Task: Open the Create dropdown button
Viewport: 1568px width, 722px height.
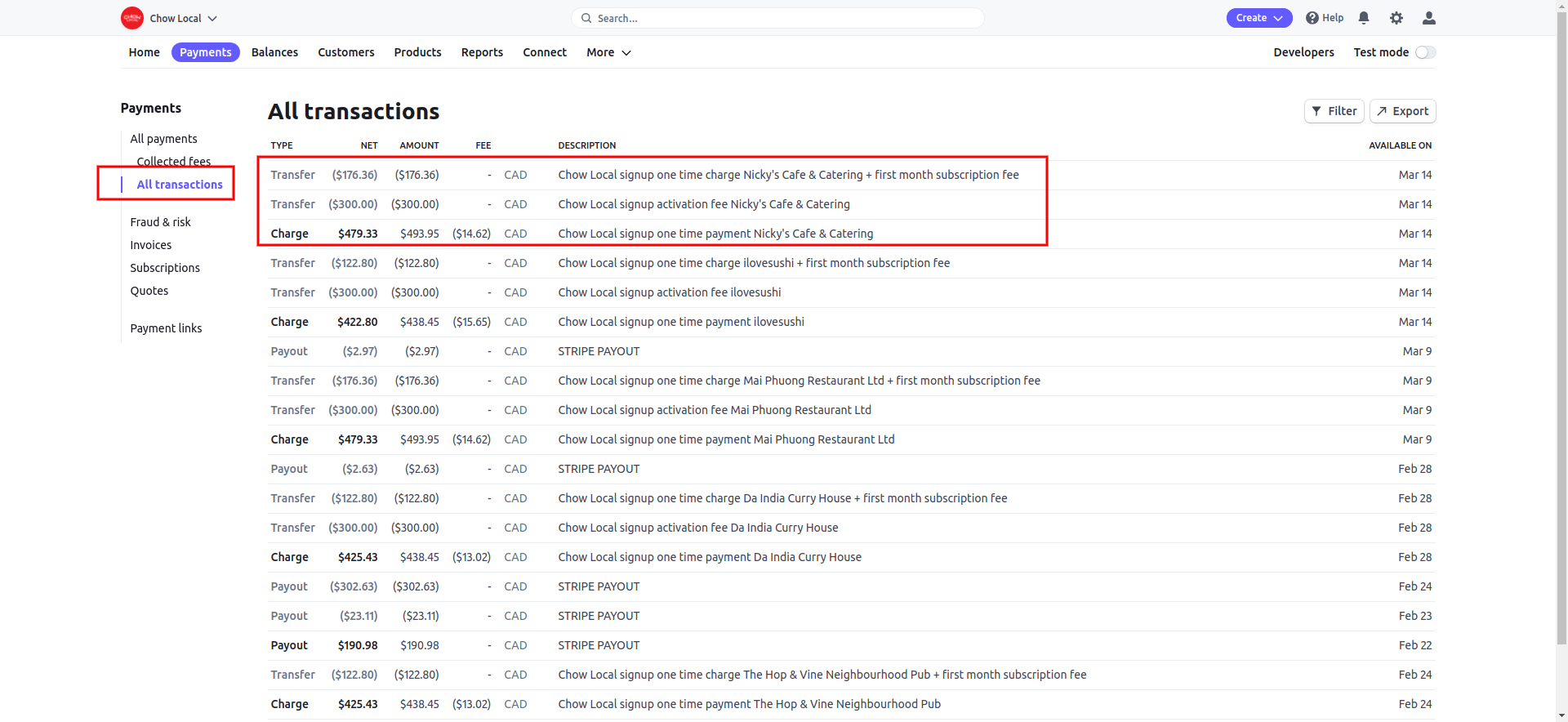Action: click(x=1259, y=18)
